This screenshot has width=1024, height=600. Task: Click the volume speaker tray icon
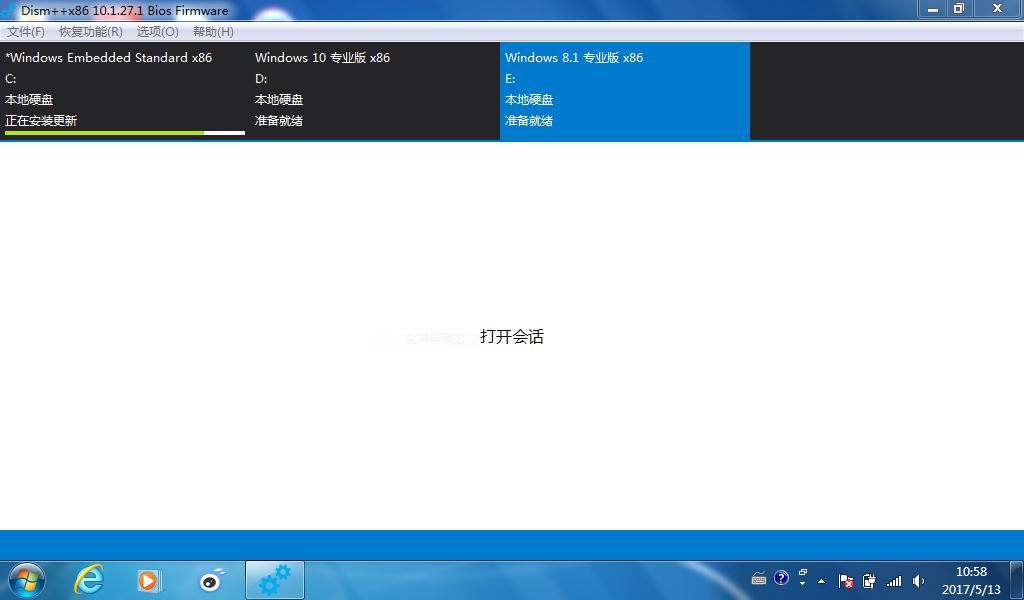coord(918,581)
